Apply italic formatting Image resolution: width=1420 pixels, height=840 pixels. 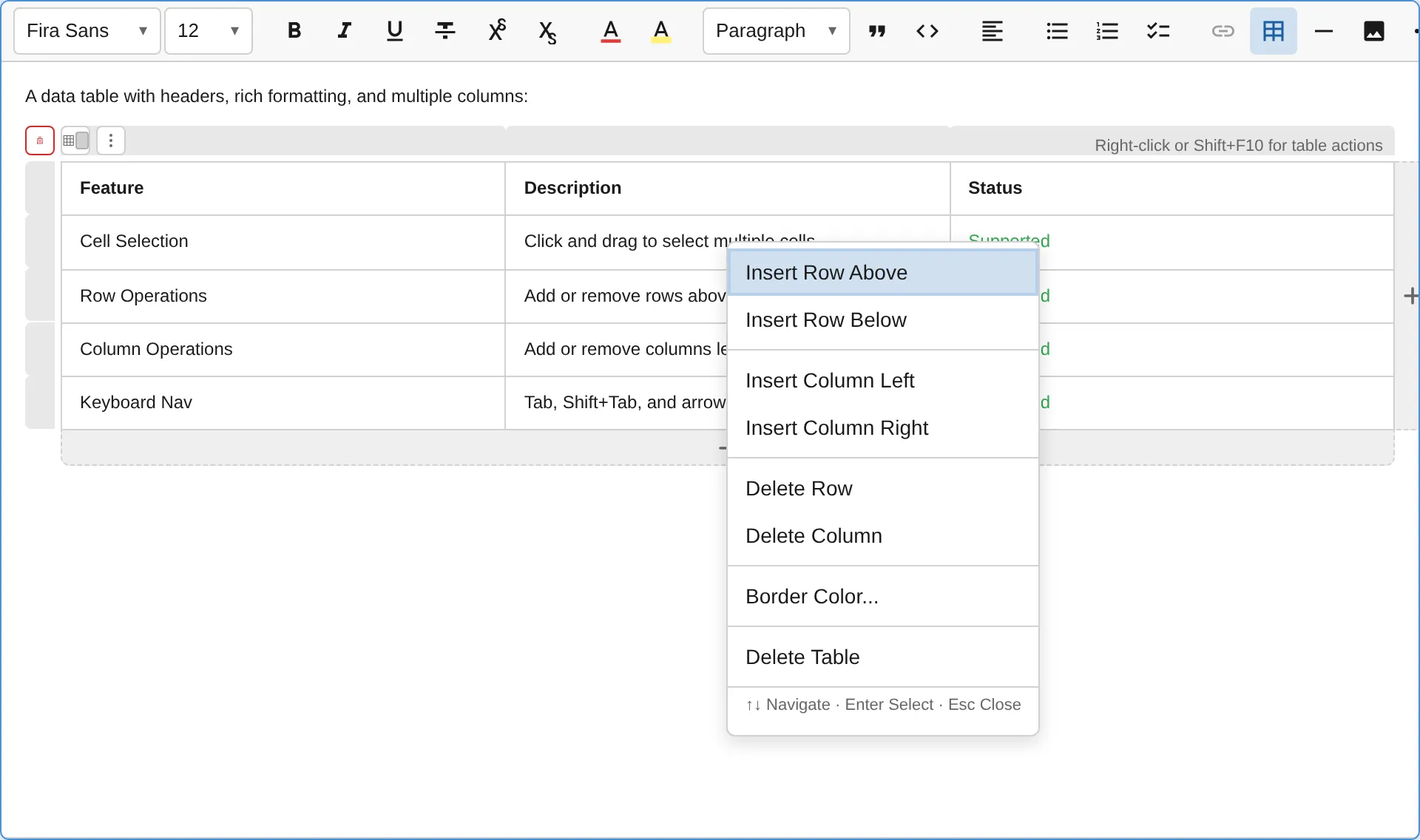pos(344,31)
